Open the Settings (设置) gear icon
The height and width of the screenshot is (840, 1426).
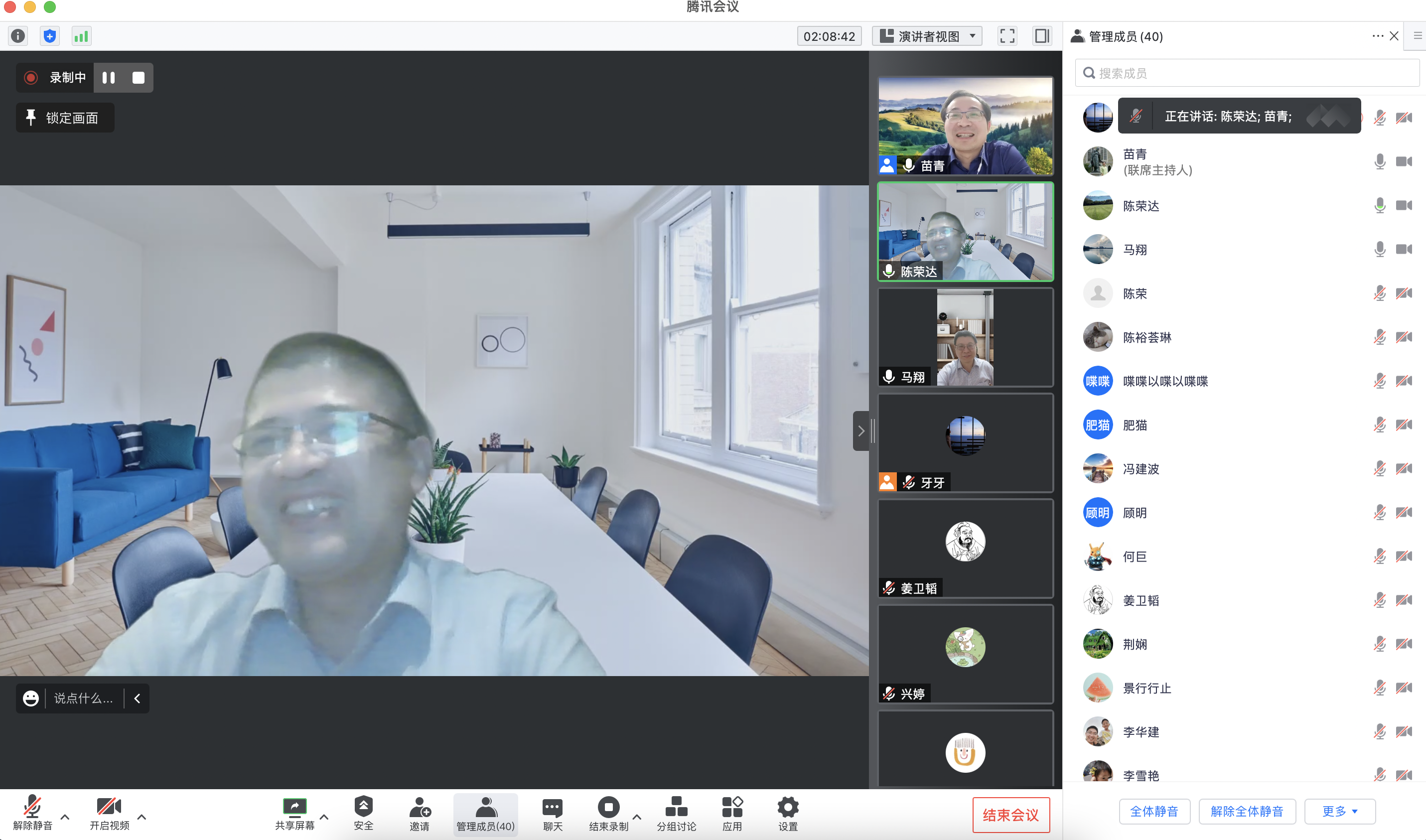click(x=787, y=807)
